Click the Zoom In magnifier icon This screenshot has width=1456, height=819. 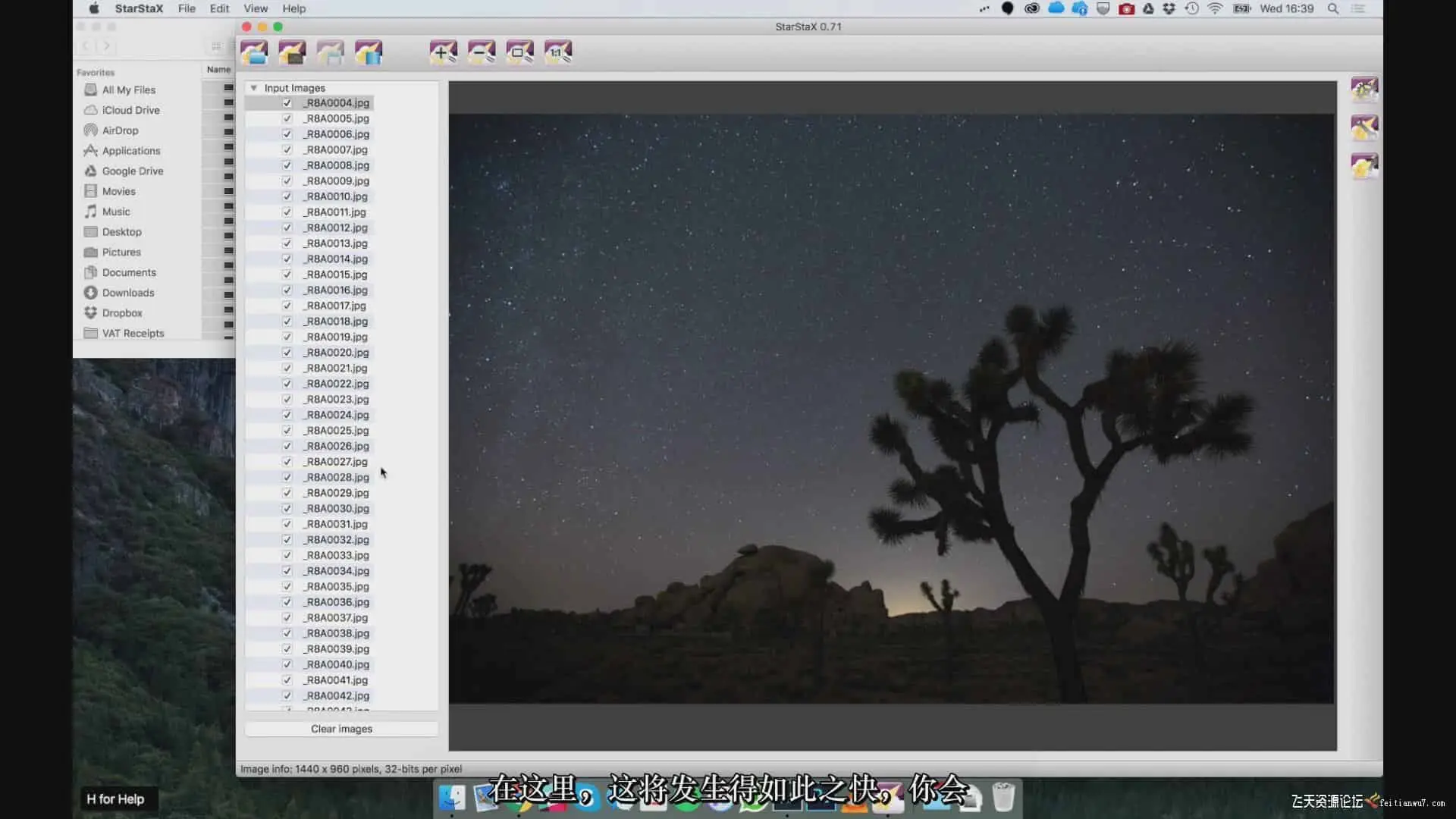tap(443, 52)
